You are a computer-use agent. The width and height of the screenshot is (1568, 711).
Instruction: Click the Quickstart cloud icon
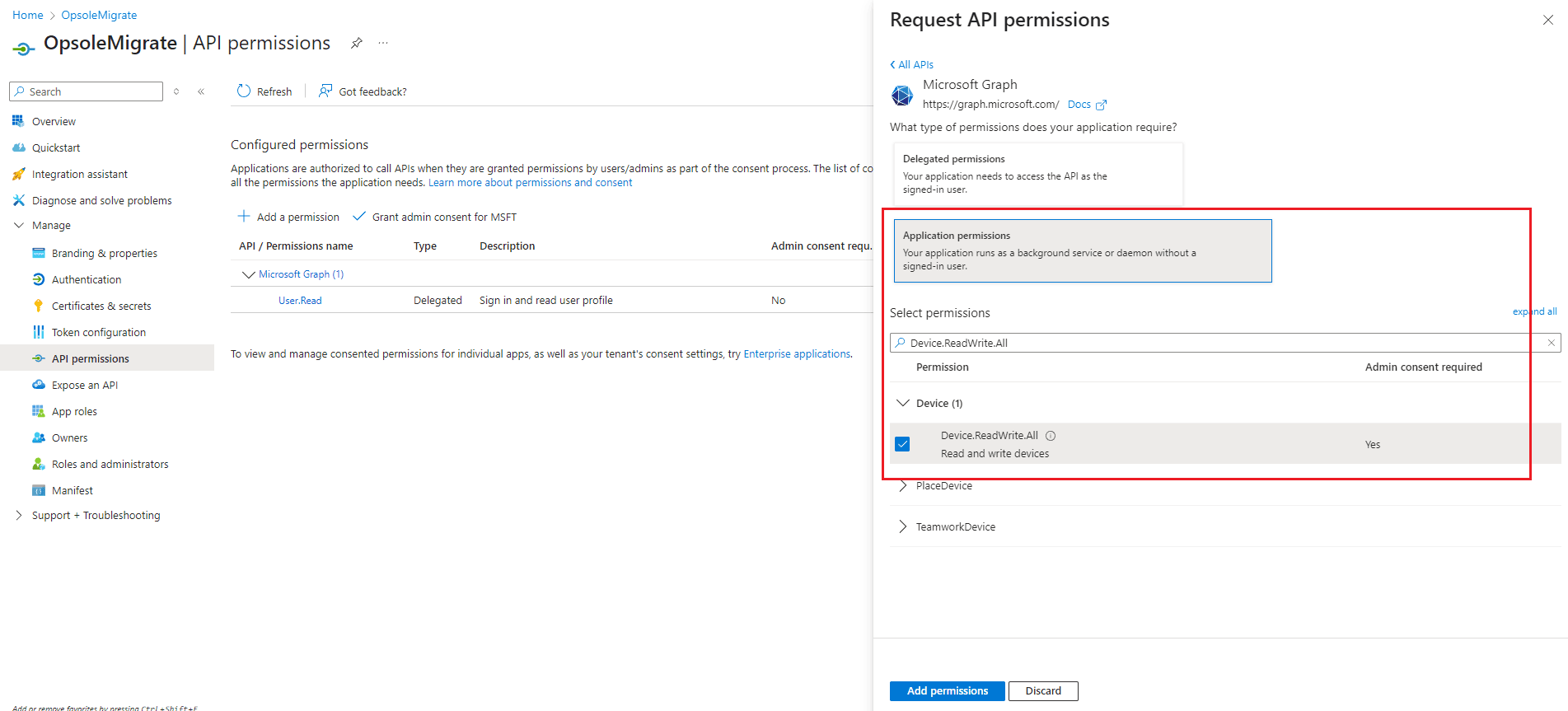click(x=18, y=147)
